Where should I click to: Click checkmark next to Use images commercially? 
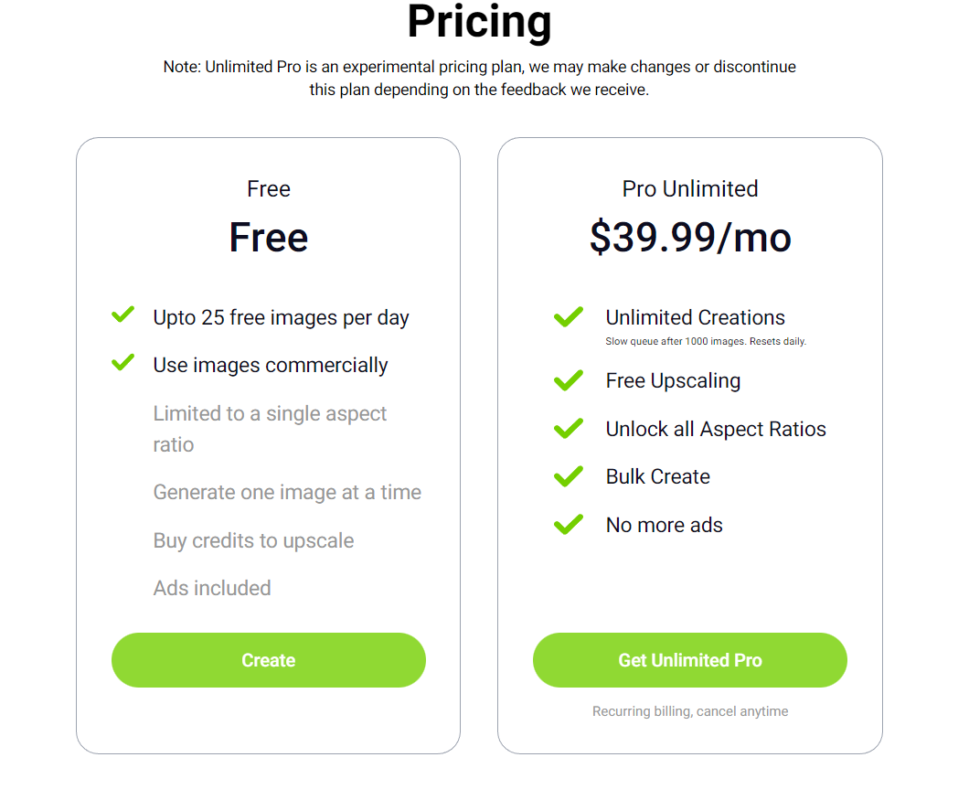(x=123, y=364)
